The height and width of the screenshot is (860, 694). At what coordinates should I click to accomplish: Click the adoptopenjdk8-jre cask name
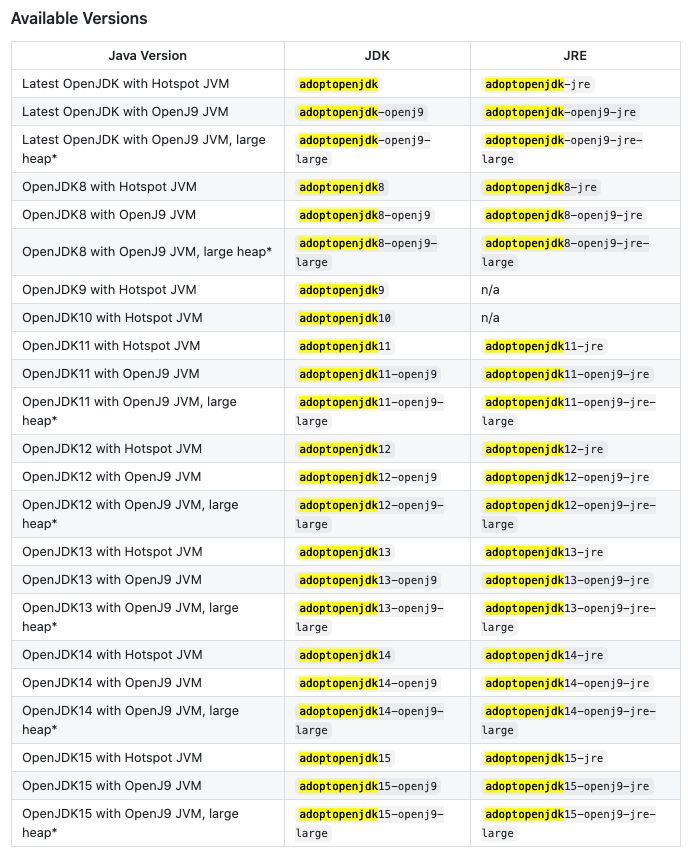[x=541, y=188]
